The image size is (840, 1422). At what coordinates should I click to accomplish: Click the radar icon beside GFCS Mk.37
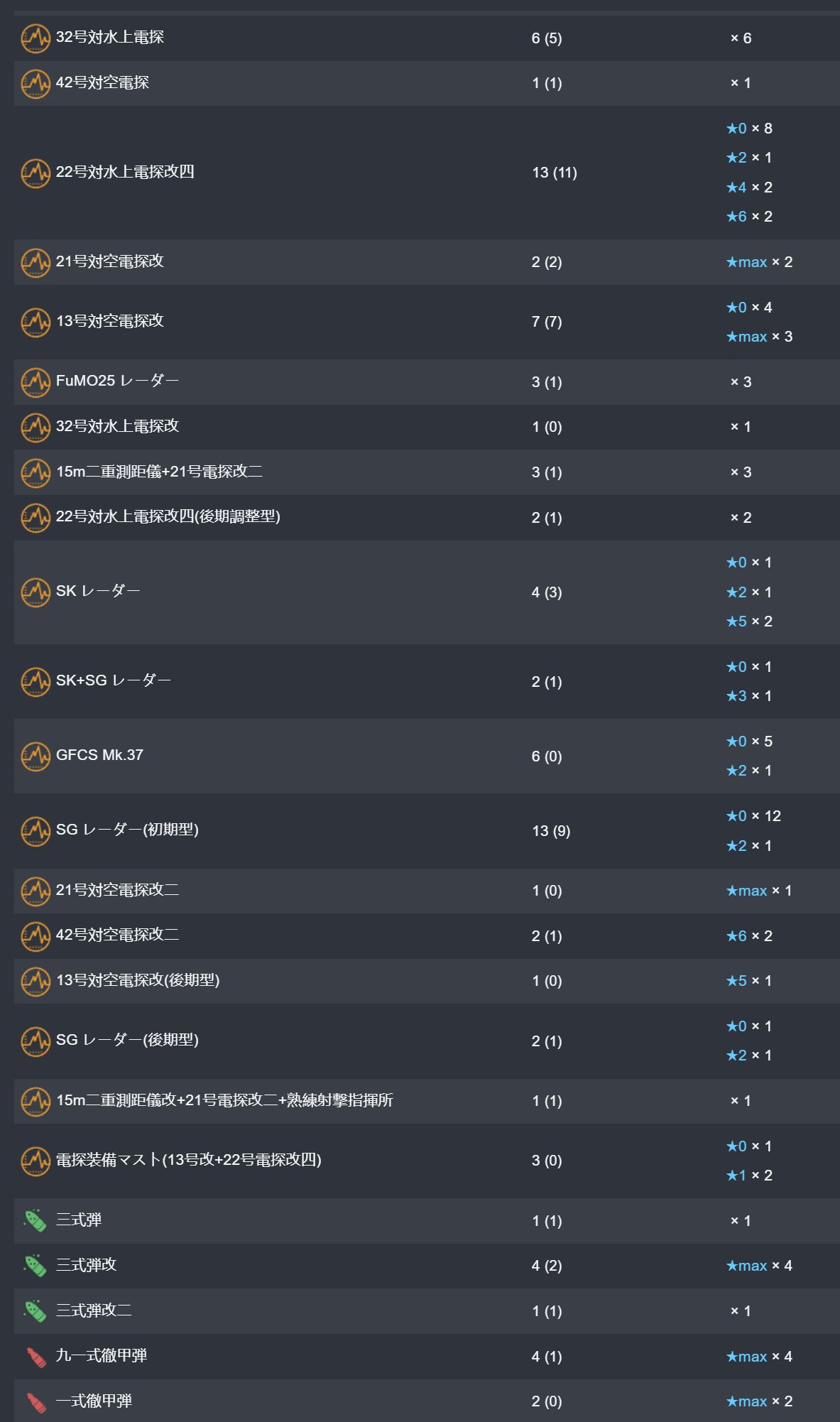click(35, 756)
